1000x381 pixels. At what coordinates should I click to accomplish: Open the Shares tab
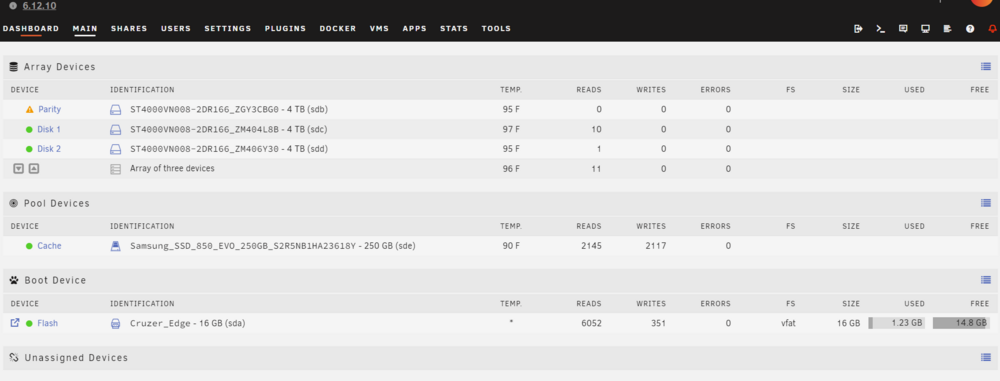coord(129,29)
